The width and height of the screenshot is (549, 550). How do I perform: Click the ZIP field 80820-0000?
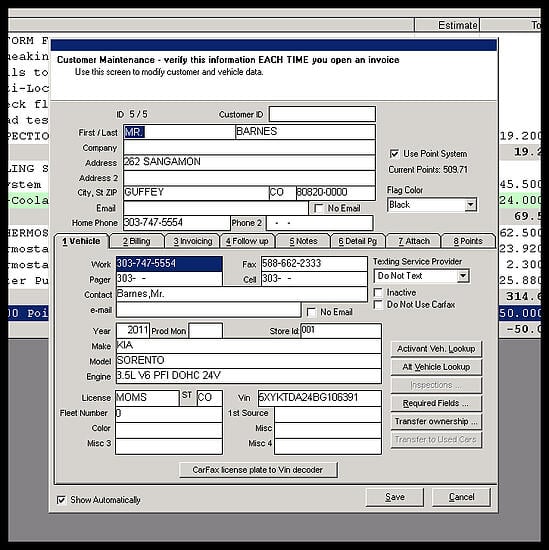click(336, 193)
